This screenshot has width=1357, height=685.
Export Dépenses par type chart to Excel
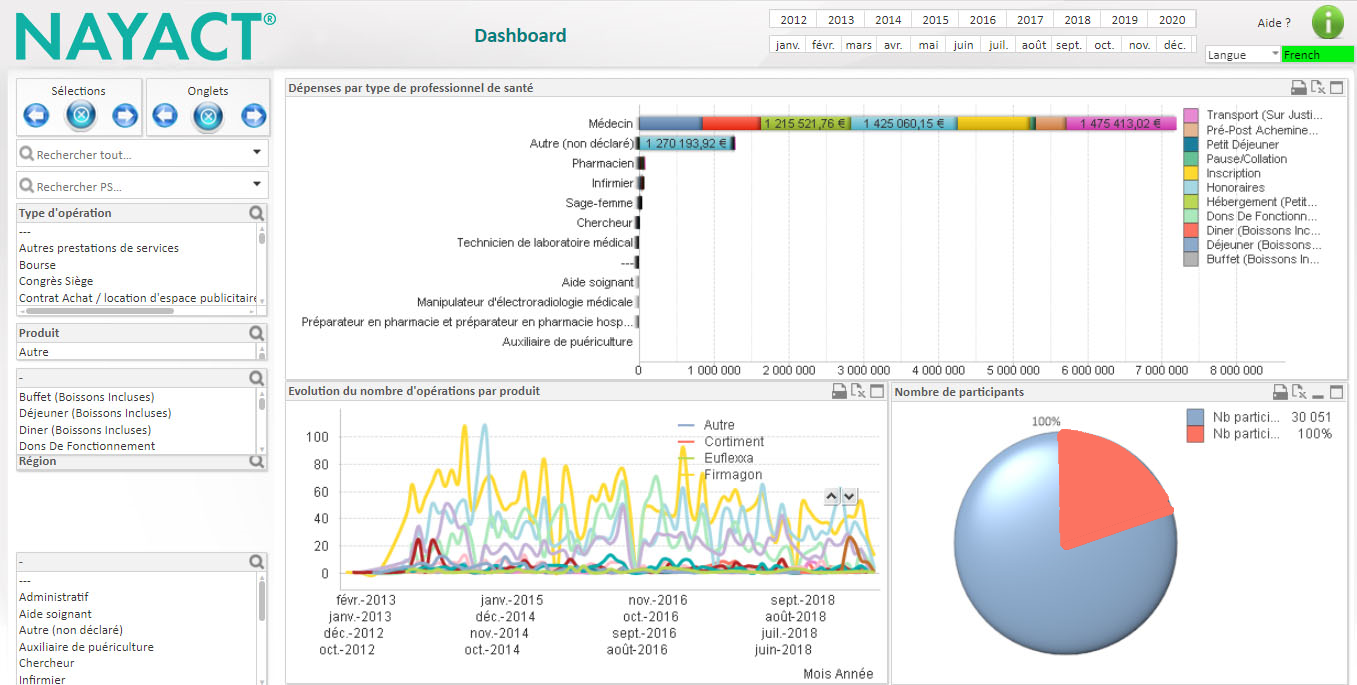pos(1318,88)
